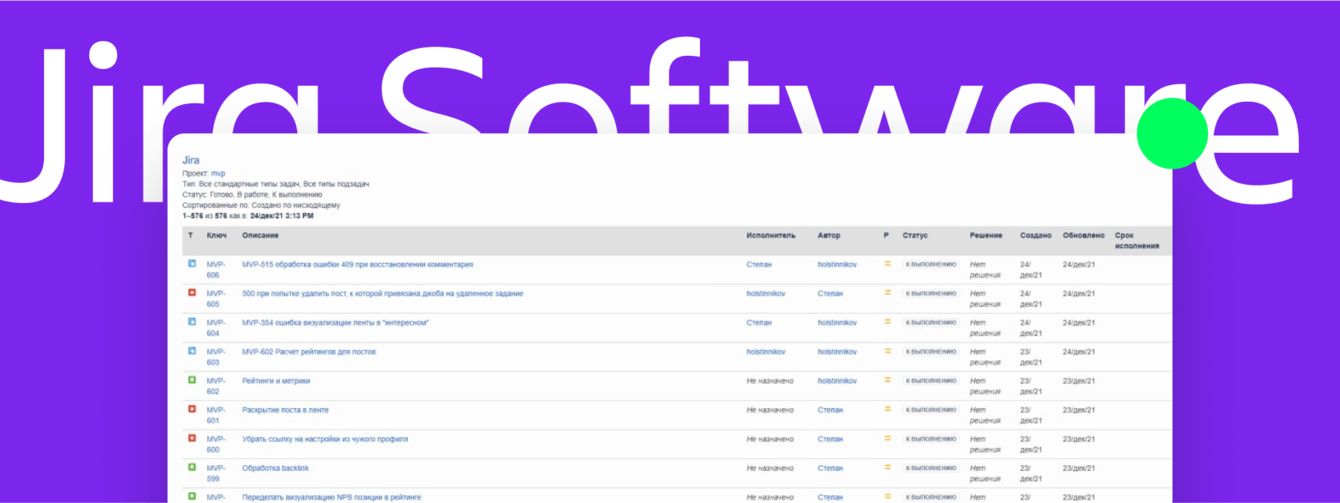
Task: Click author holstinnikov in the MVP-602 row
Action: (837, 381)
